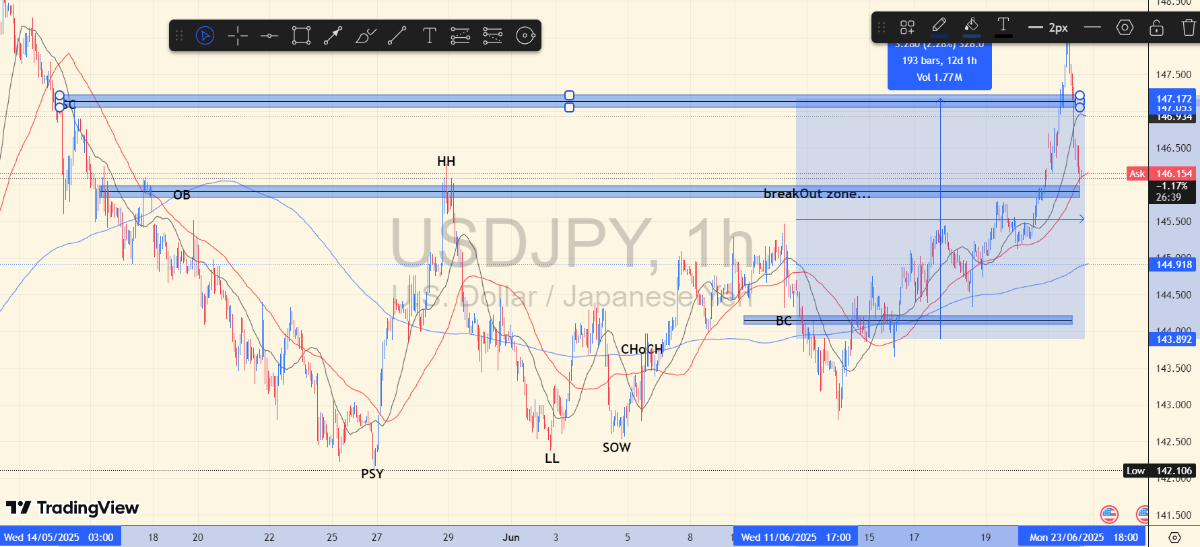This screenshot has width=1200, height=547.
Task: Open the background fill color picker
Action: (x=971, y=27)
